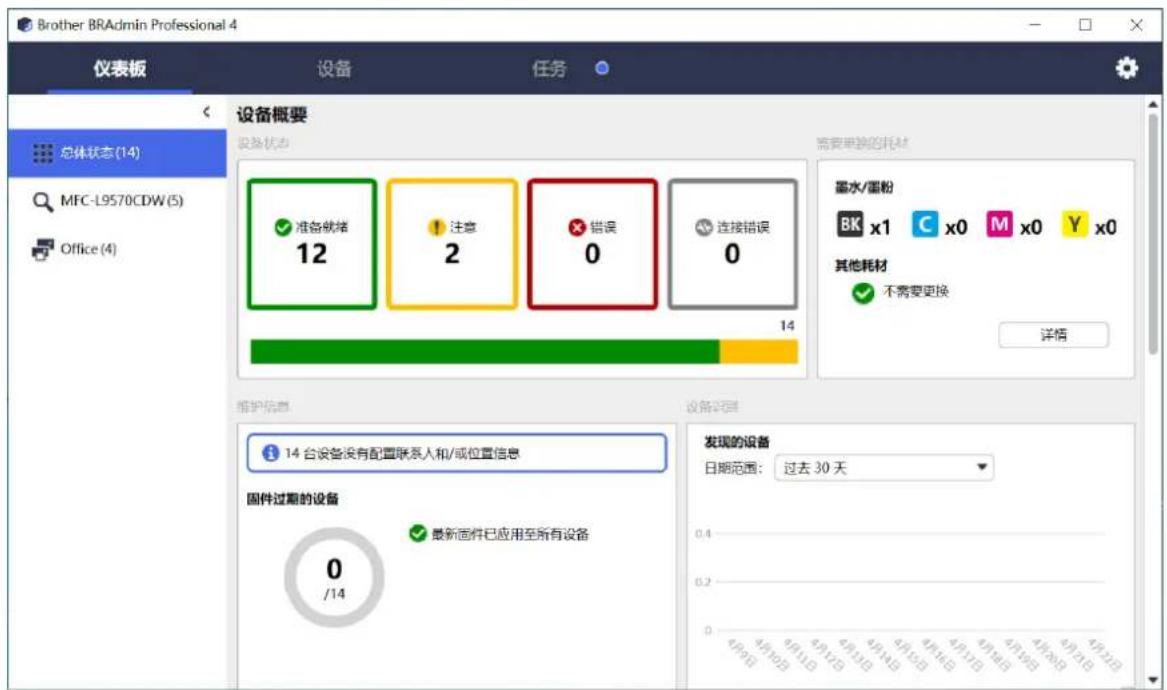
Task: Click the scrollbar down arrow
Action: coord(1153,680)
